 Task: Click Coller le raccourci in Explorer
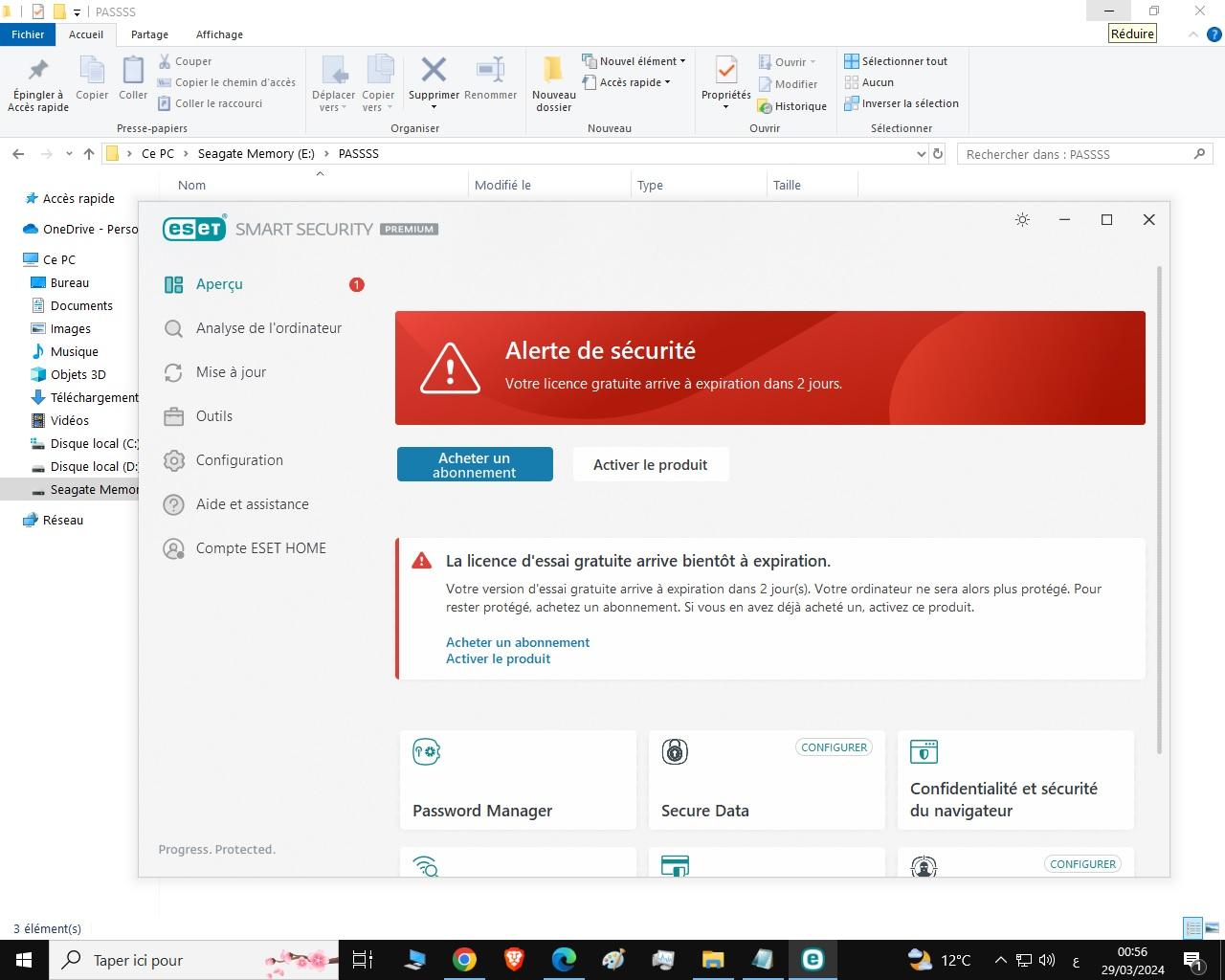tap(211, 103)
